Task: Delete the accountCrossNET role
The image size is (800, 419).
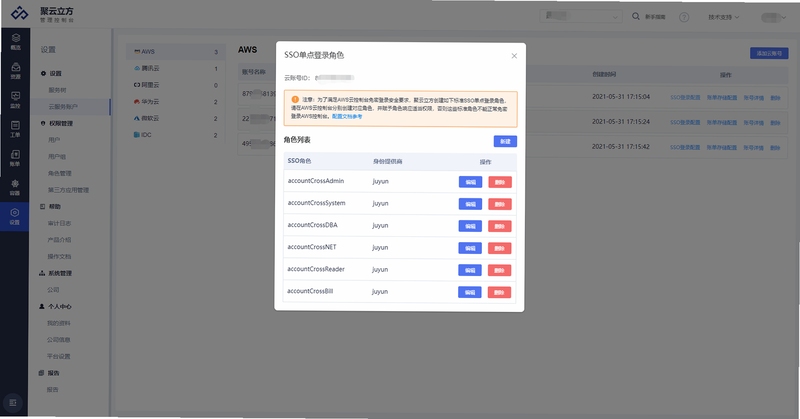Action: [x=500, y=248]
